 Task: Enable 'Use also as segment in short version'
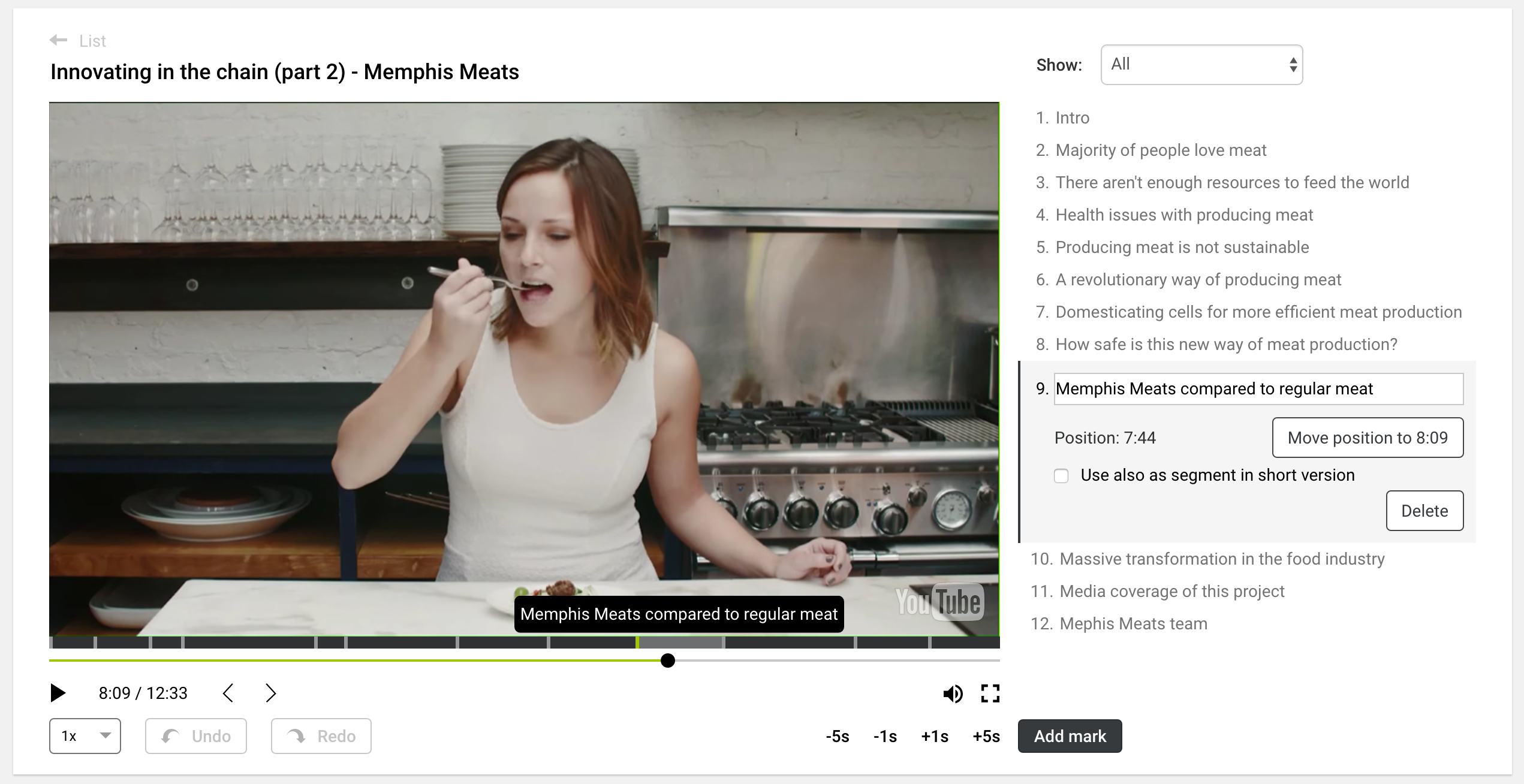[x=1061, y=476]
